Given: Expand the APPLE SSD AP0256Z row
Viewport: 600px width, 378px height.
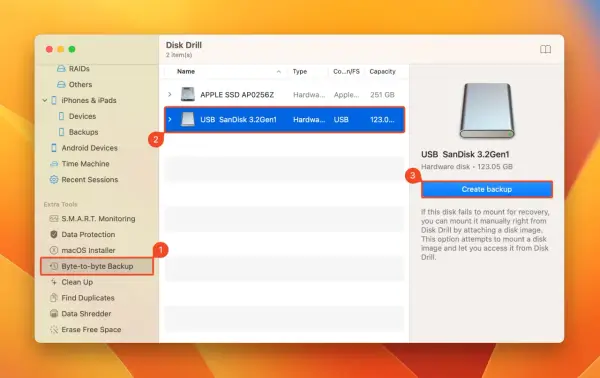Looking at the screenshot, I should [x=170, y=94].
